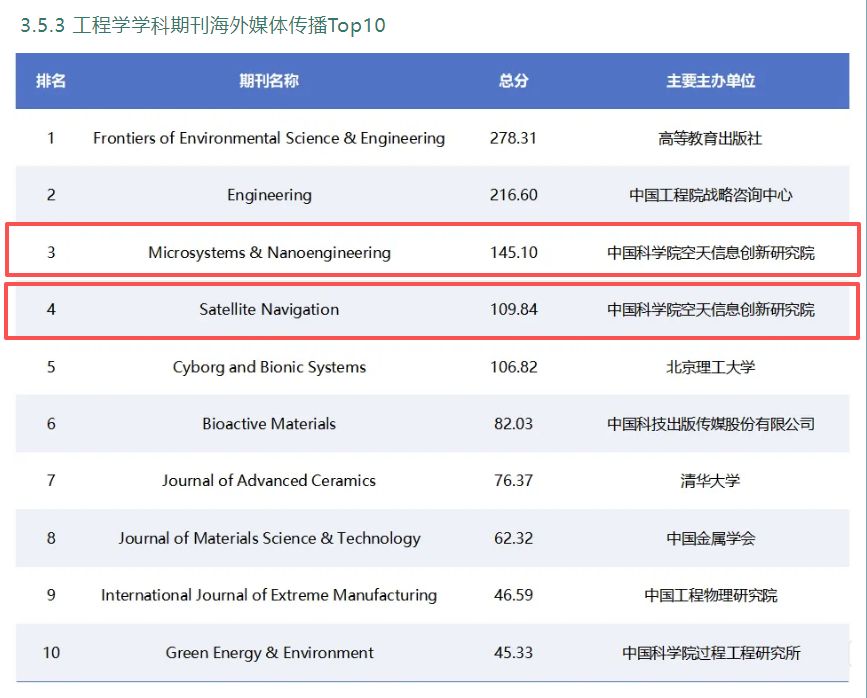Select International Journal of Extreme Manufacturing

coord(269,595)
